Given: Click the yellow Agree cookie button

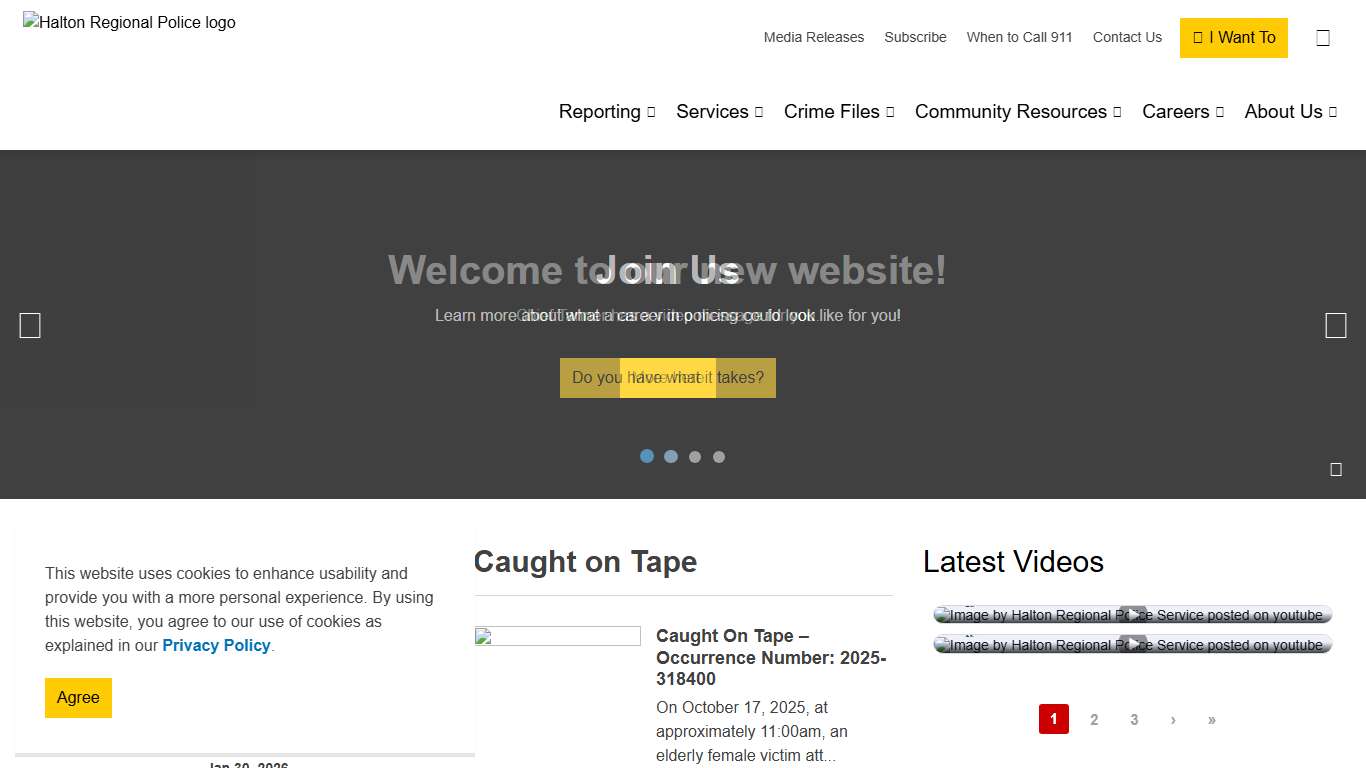Looking at the screenshot, I should (78, 698).
